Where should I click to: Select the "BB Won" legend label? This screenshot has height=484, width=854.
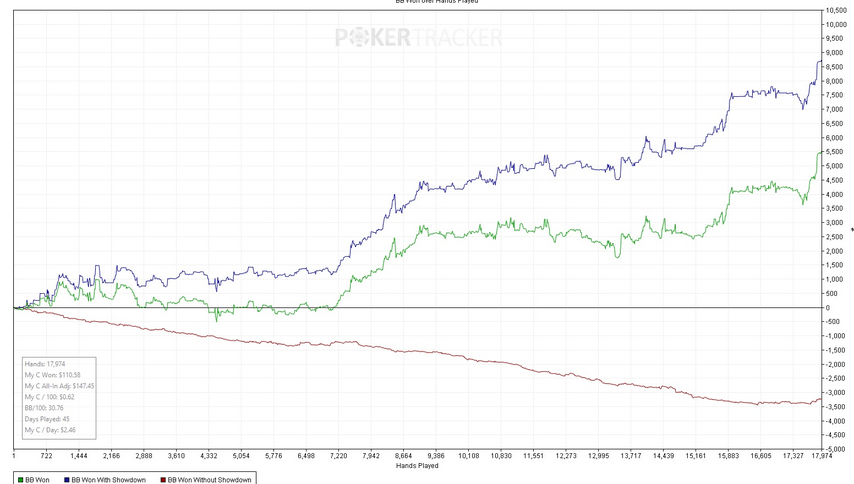[x=37, y=480]
